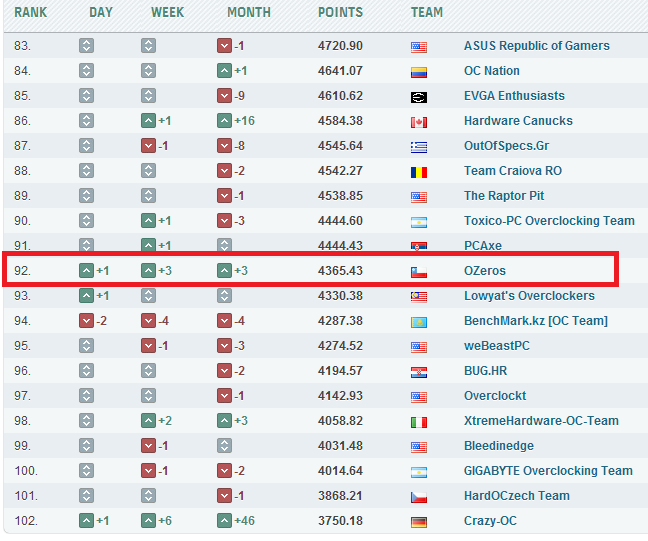Click Kazakhstan flag beside BenchMark.kz
This screenshot has height=541, width=648.
tap(419, 322)
